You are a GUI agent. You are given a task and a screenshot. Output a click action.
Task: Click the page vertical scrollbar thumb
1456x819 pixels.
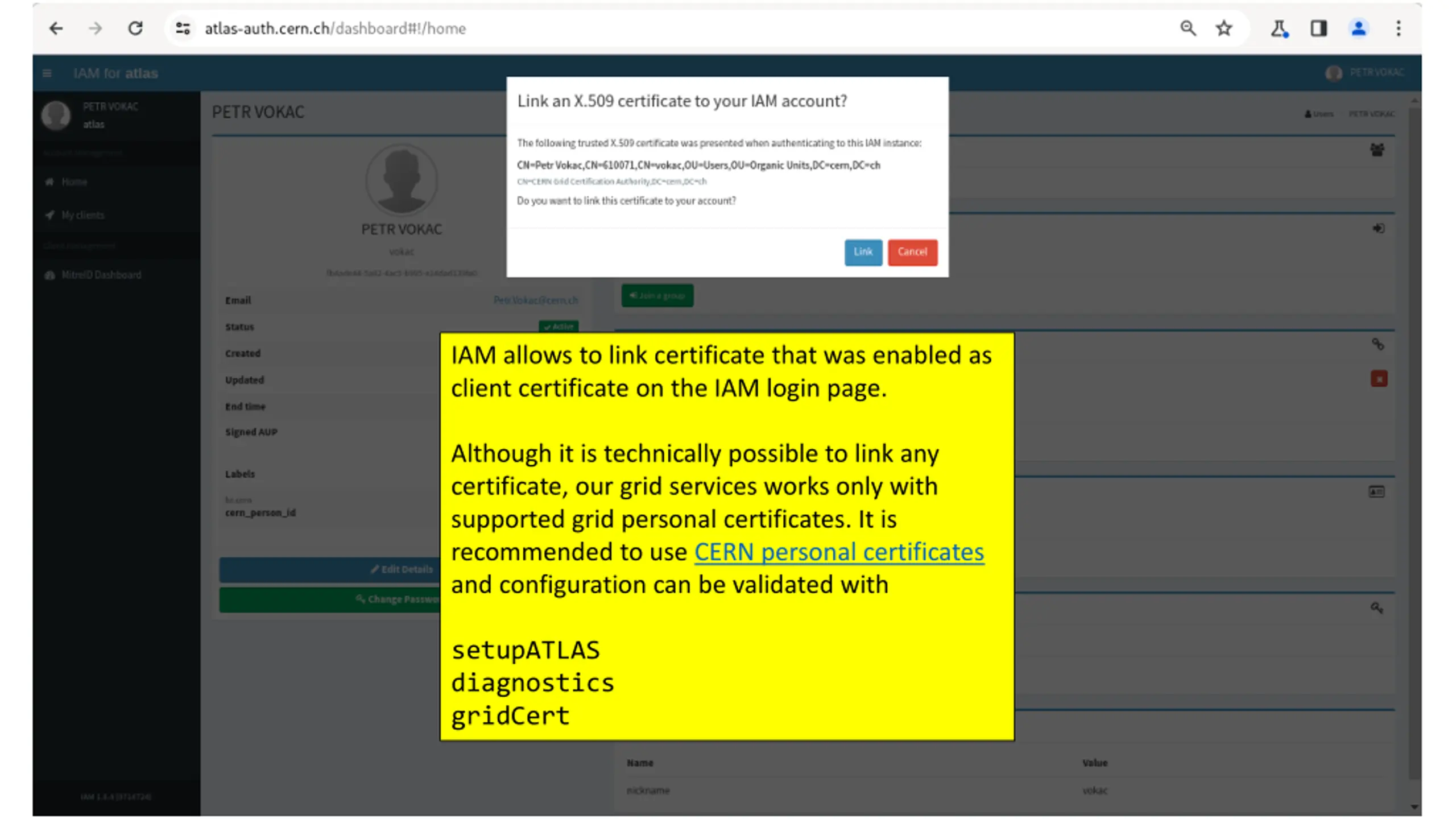1414,444
